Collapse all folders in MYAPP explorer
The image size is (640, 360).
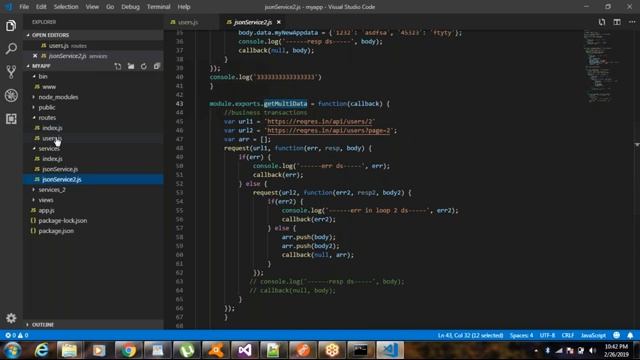click(157, 66)
